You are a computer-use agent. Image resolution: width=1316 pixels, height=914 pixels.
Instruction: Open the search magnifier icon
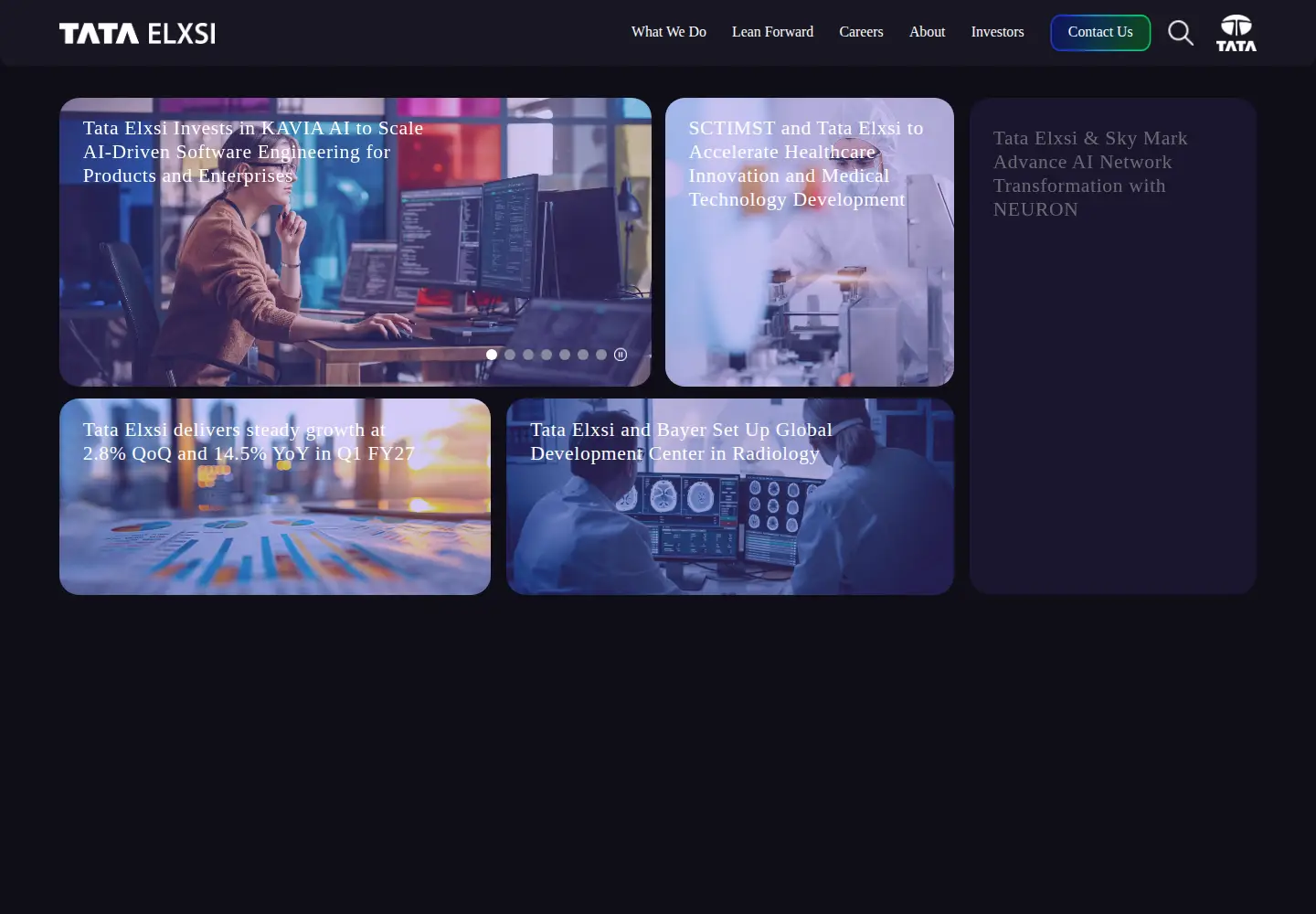(1181, 33)
